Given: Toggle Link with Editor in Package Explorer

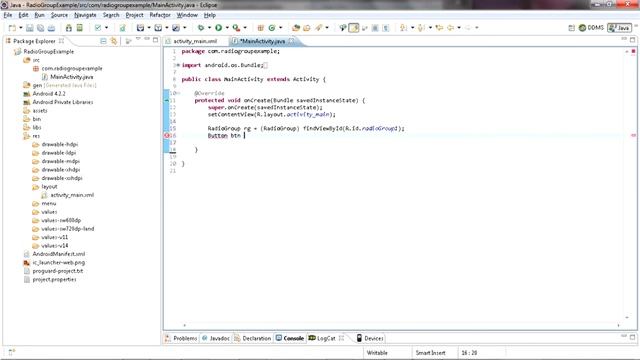Looking at the screenshot, I should point(114,41).
